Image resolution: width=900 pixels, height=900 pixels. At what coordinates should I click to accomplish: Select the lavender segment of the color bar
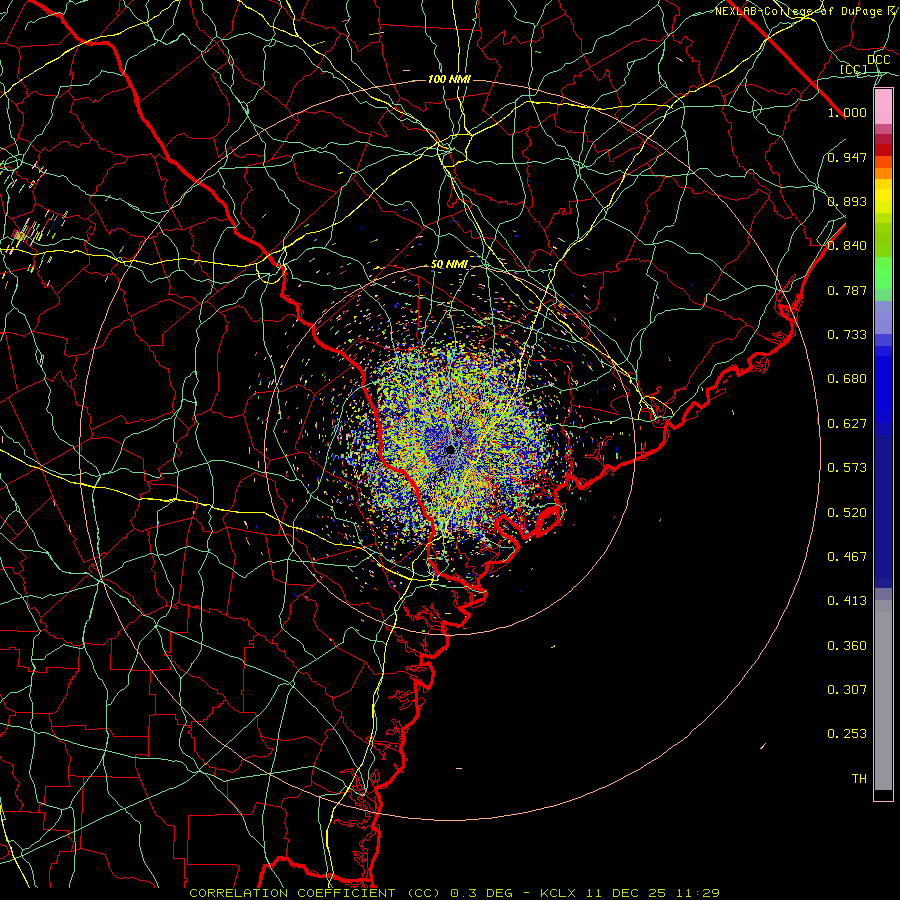click(x=883, y=317)
